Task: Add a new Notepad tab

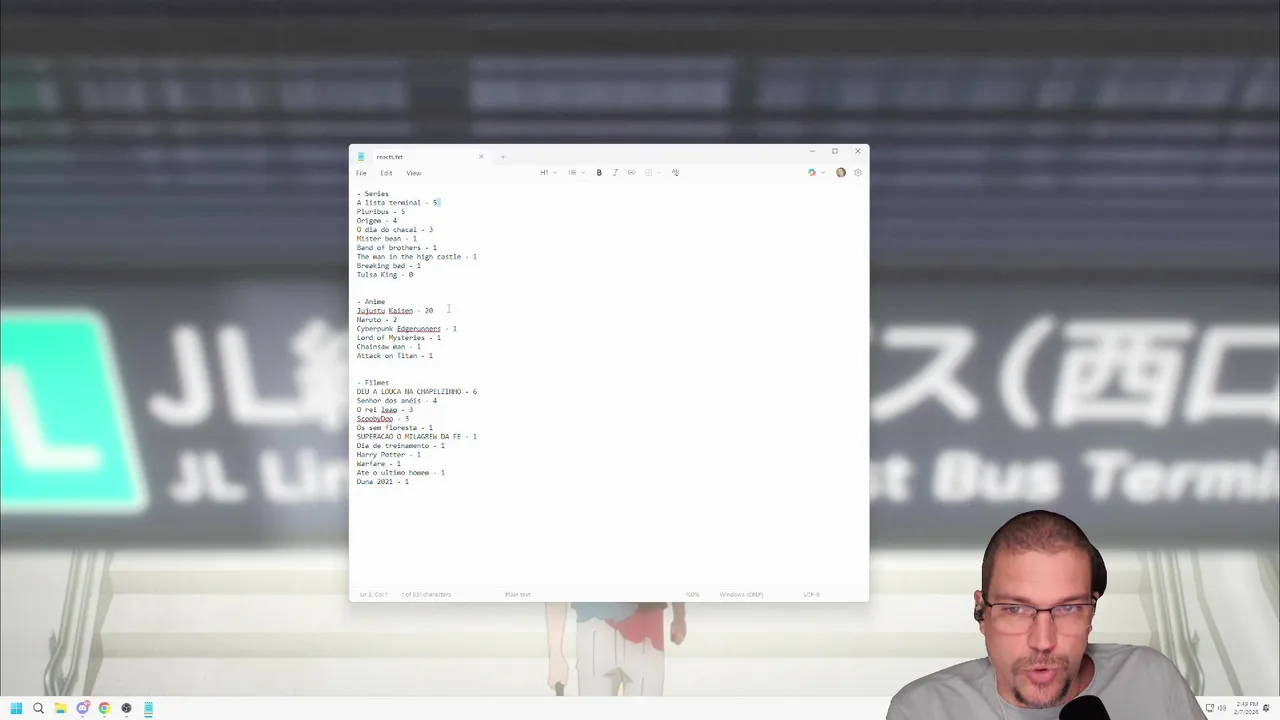Action: (x=503, y=156)
